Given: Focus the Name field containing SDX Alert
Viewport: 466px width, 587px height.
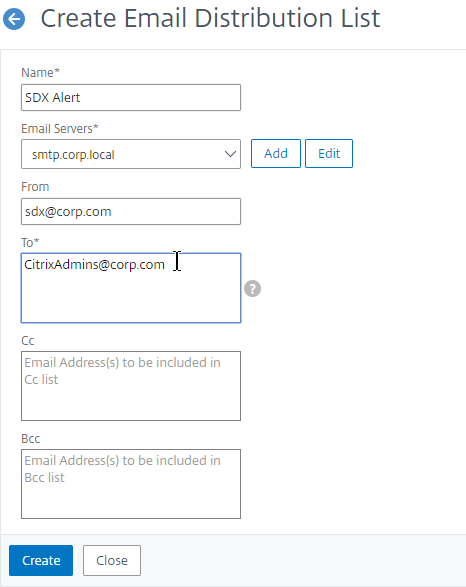Looking at the screenshot, I should [x=131, y=97].
